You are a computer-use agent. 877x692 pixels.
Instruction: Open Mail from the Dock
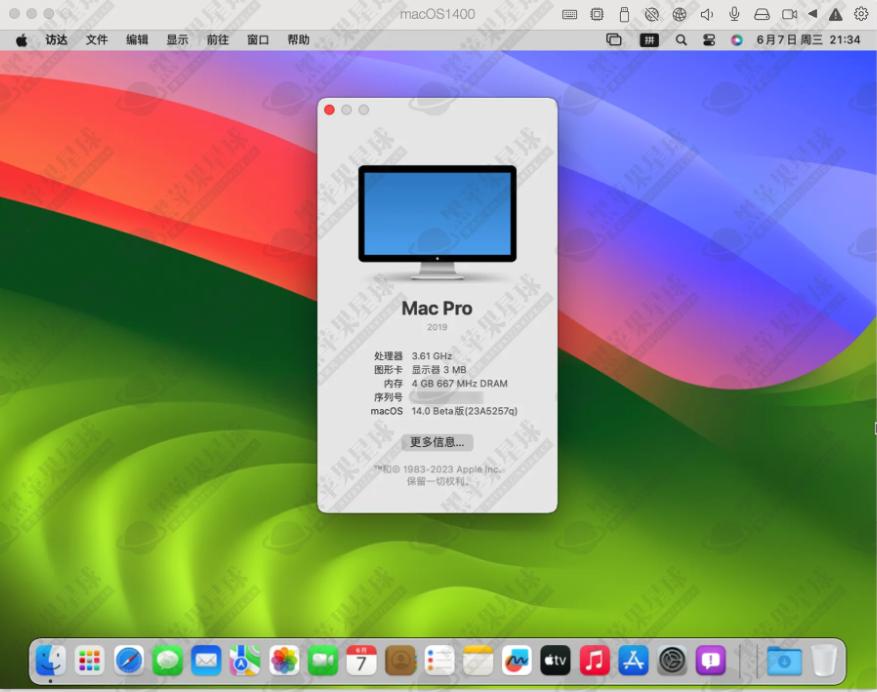click(x=206, y=661)
